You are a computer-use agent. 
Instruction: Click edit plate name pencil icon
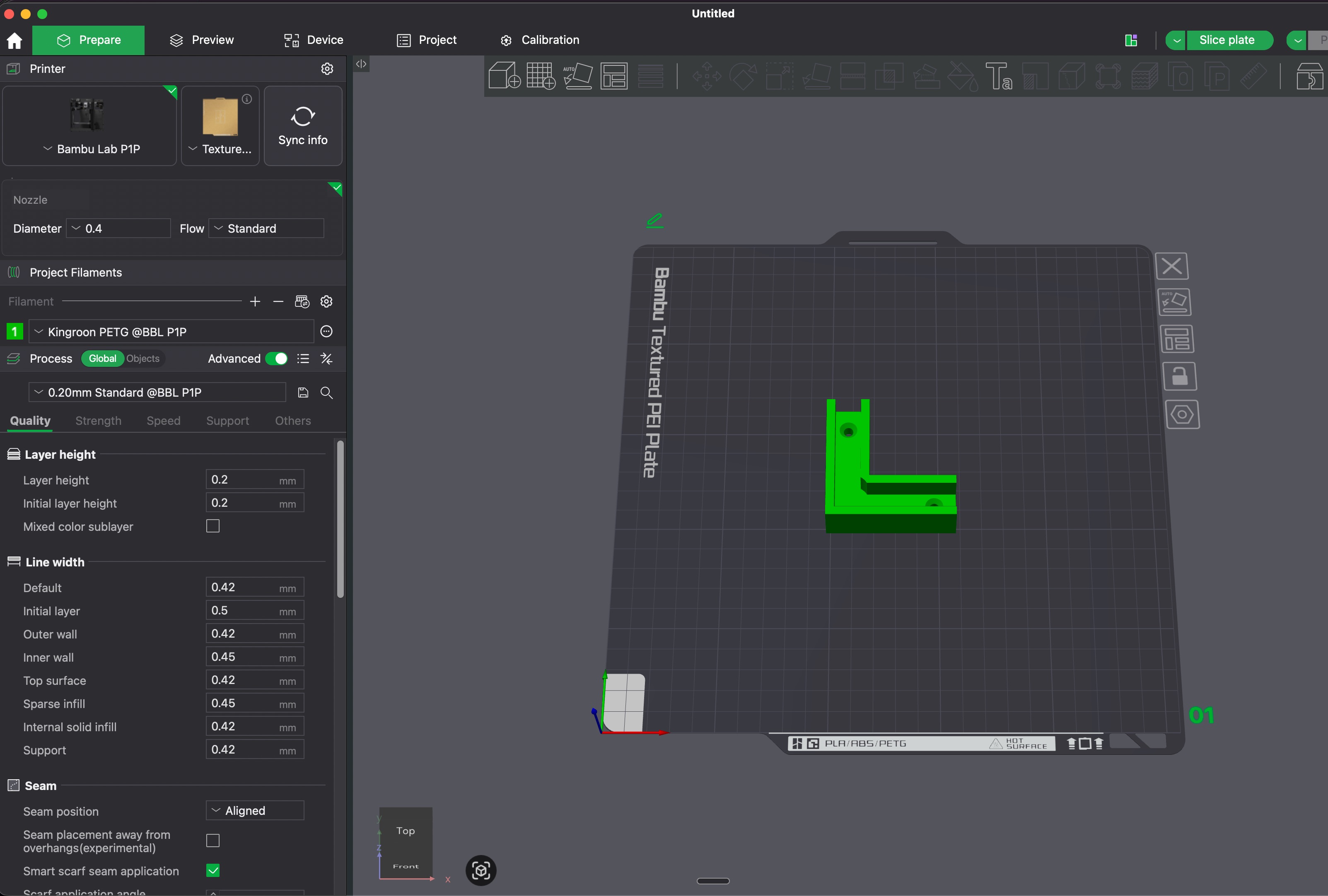click(x=655, y=220)
